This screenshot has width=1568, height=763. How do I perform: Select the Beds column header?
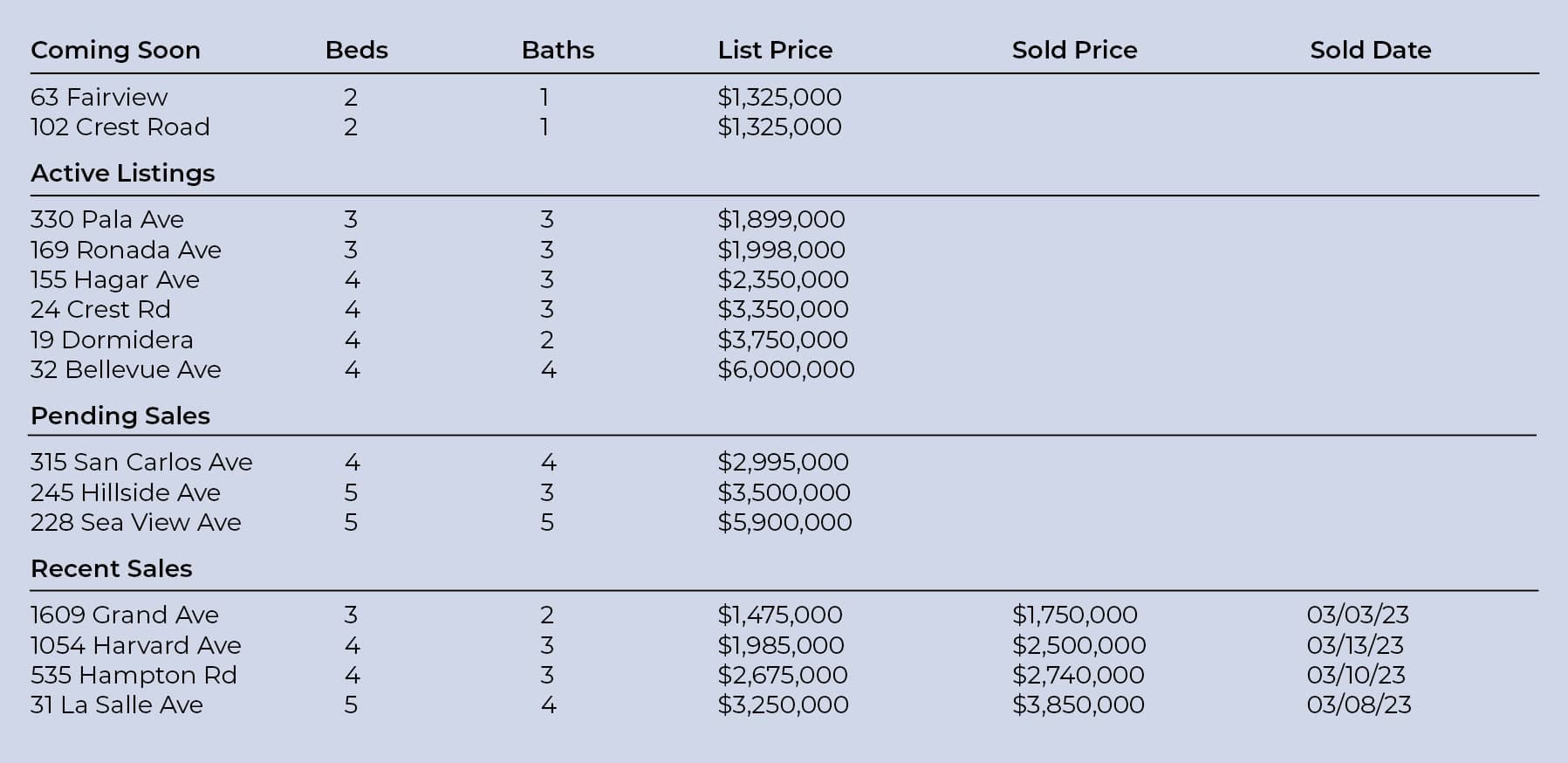tap(356, 51)
